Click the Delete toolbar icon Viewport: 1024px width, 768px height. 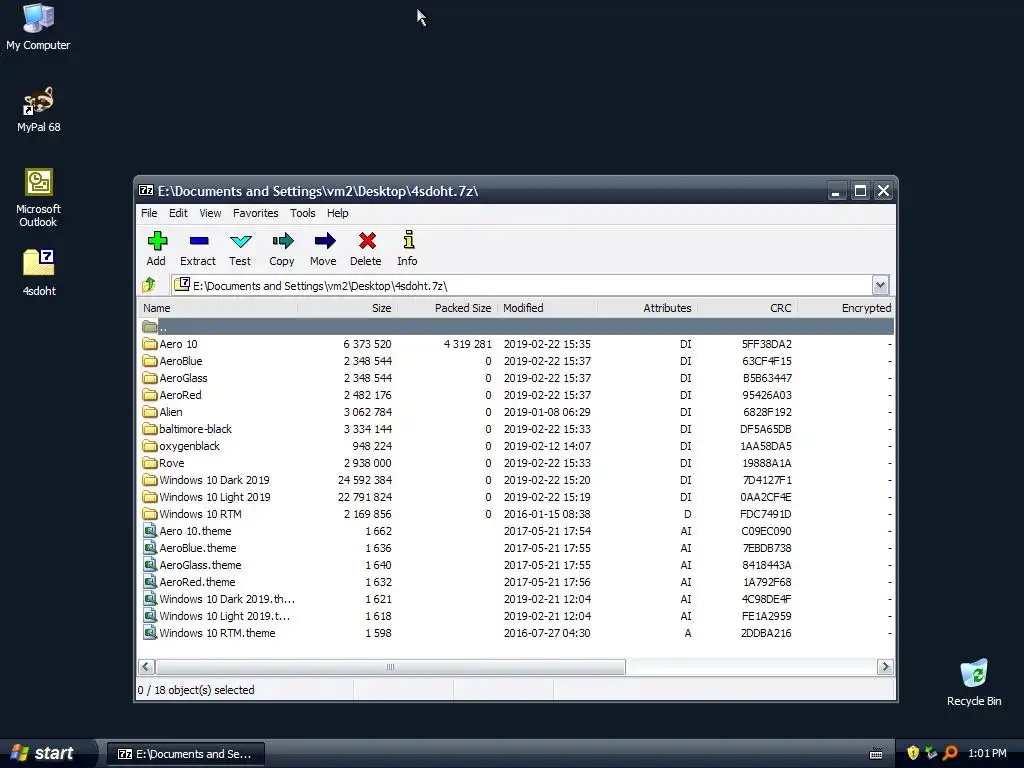point(366,241)
